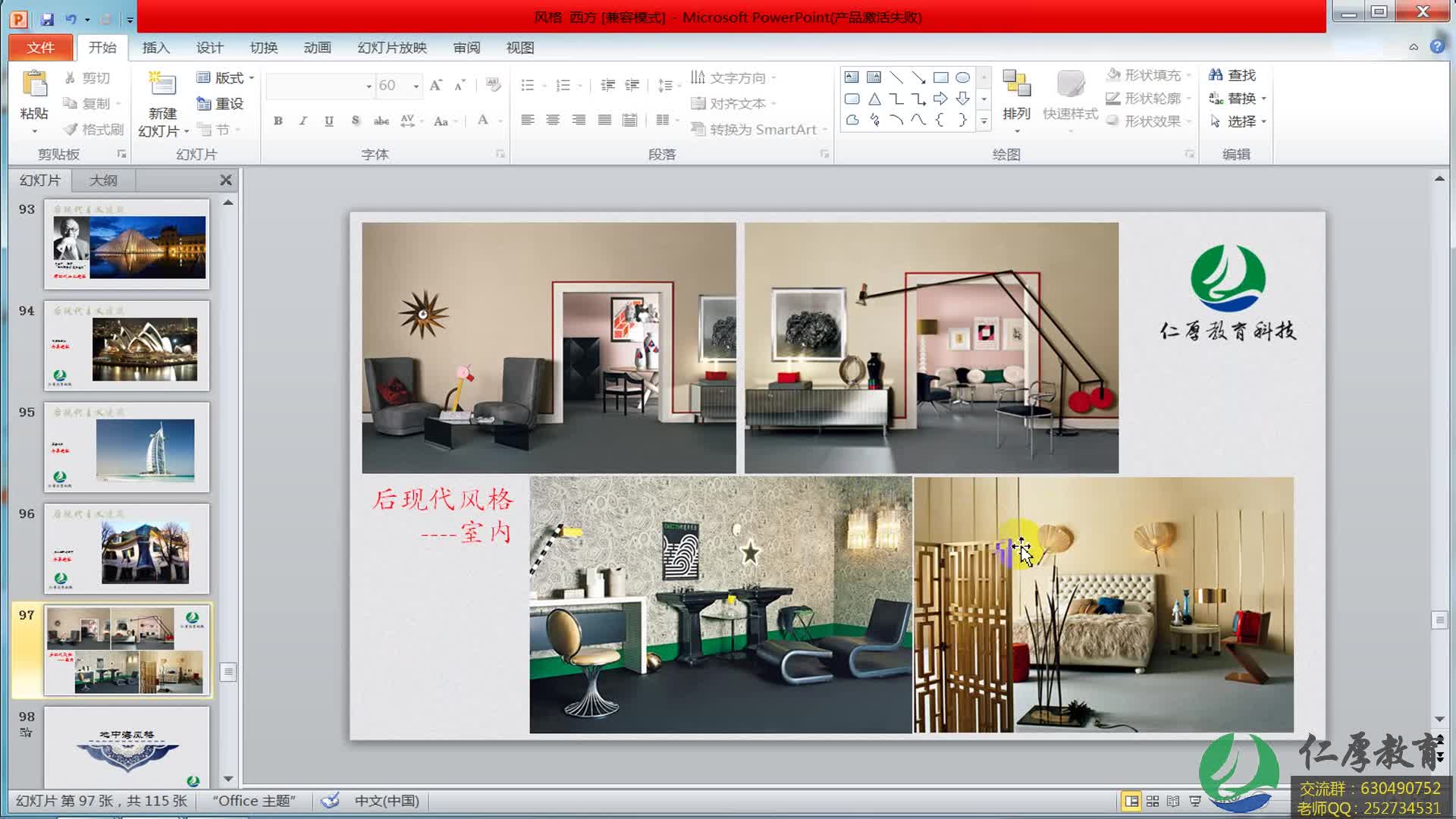Toggle Bold formatting

(278, 121)
